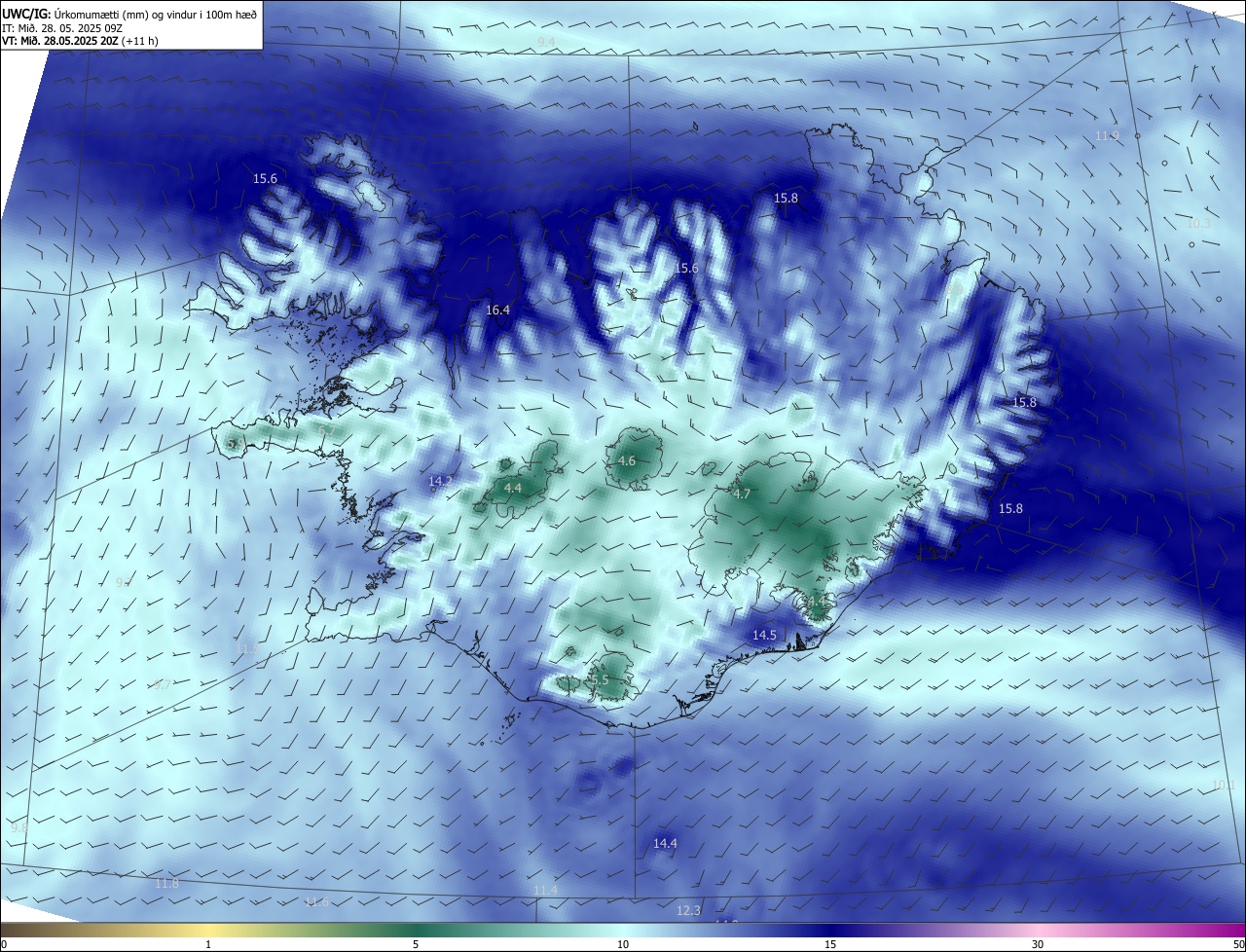Click the 50 tick on the colour scale
This screenshot has height=952, width=1246.
(x=1239, y=945)
